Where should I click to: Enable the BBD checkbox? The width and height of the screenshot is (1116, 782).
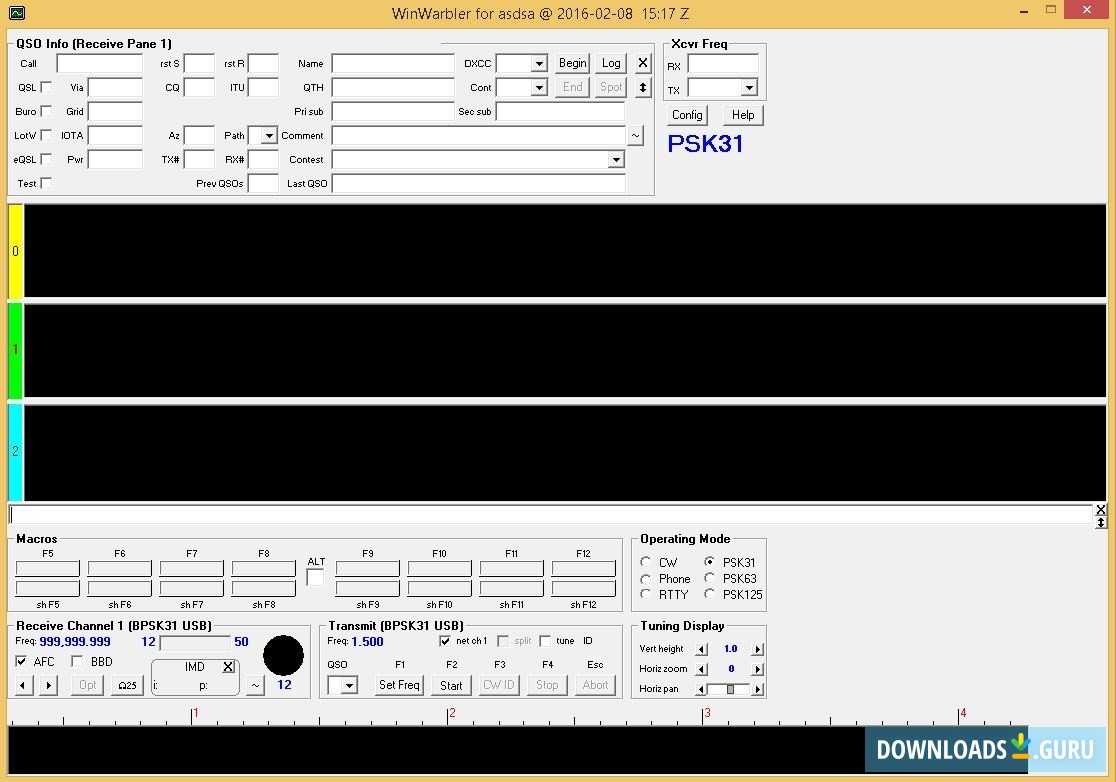[78, 661]
